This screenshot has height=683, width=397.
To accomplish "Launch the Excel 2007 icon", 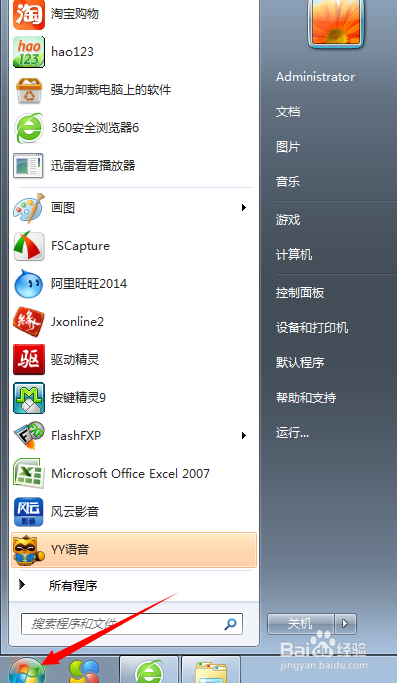I will [29, 473].
